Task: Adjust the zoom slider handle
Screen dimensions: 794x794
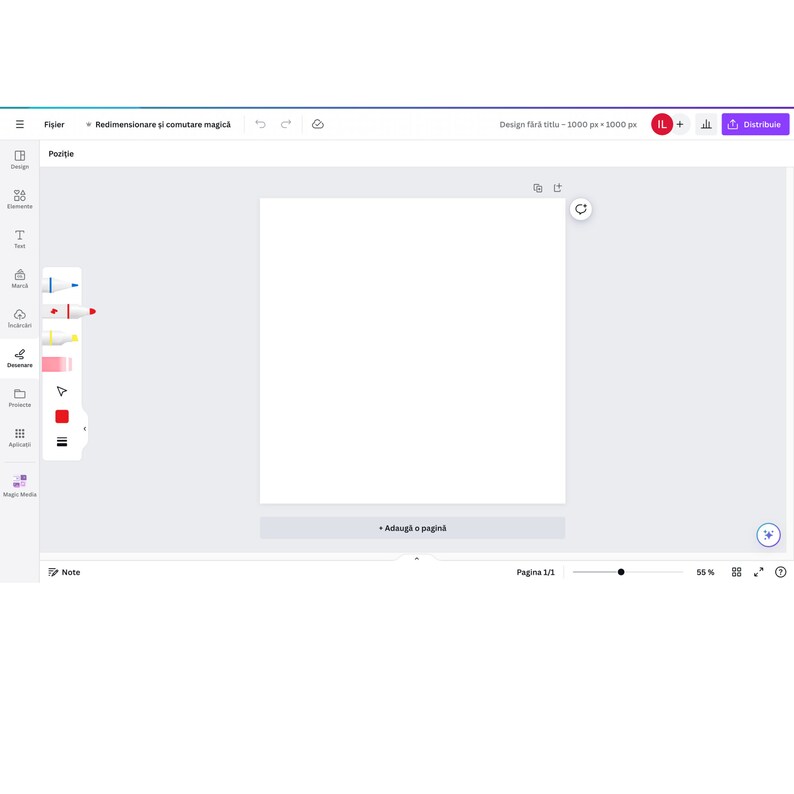Action: tap(621, 572)
